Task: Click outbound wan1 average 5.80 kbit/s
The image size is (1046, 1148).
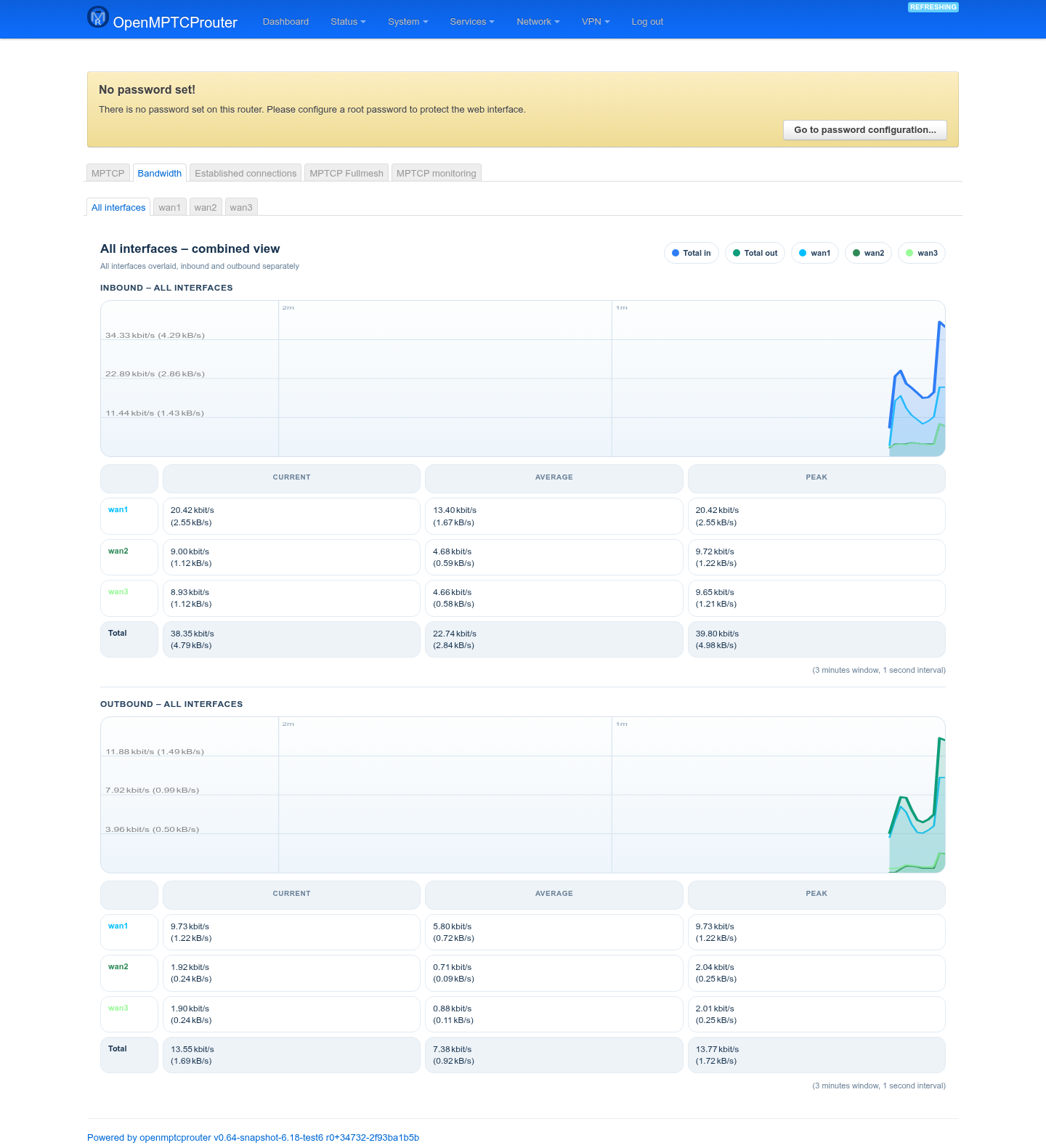Action: pyautogui.click(x=554, y=932)
